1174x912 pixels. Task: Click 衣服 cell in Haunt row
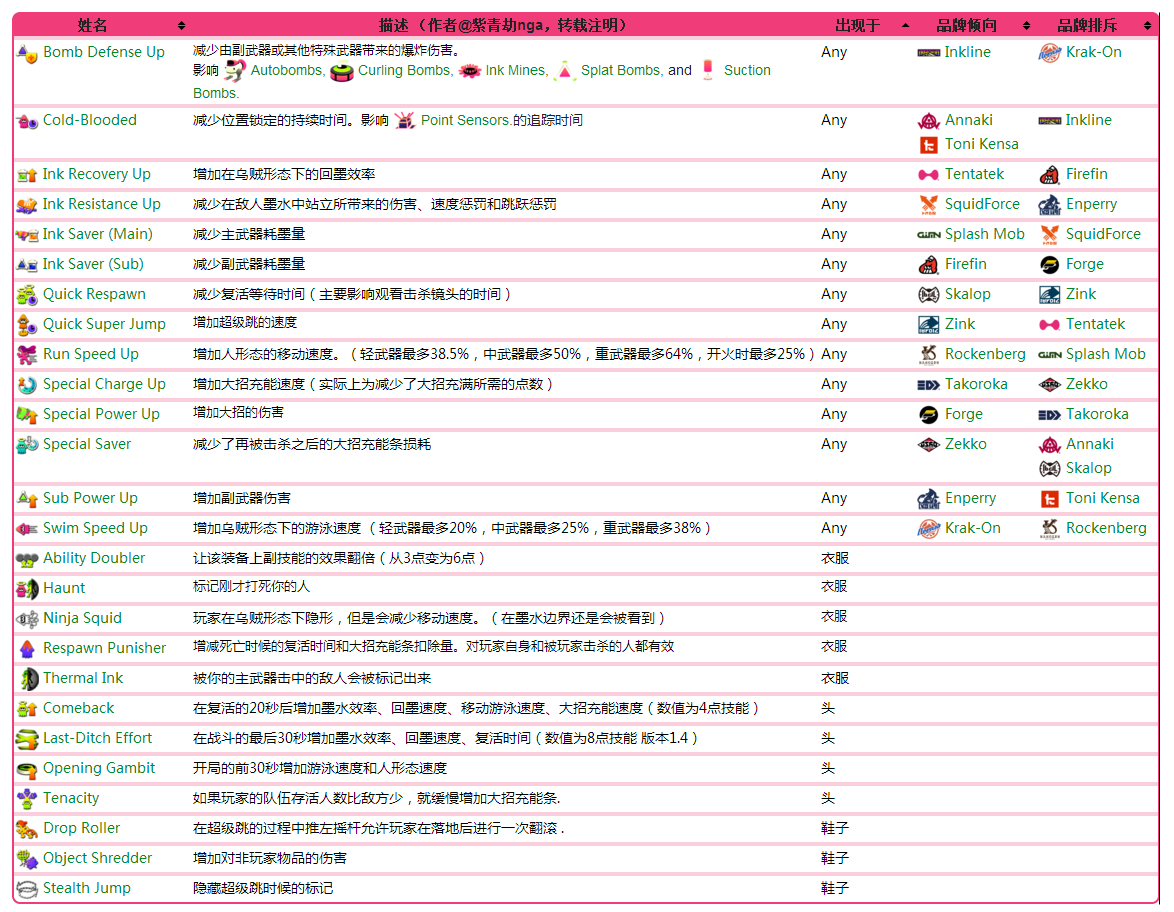click(x=834, y=586)
